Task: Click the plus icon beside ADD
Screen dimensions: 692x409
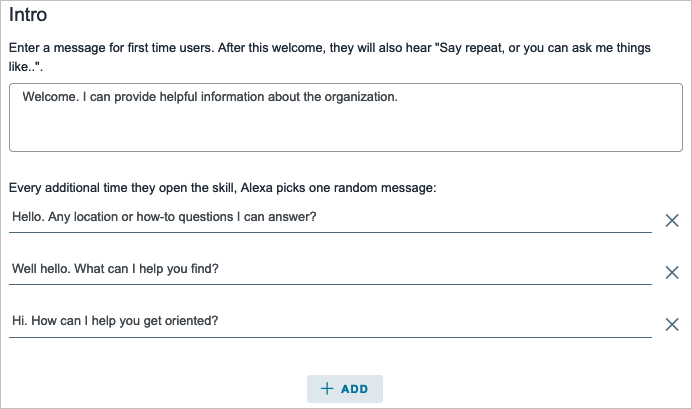Action: coord(327,388)
